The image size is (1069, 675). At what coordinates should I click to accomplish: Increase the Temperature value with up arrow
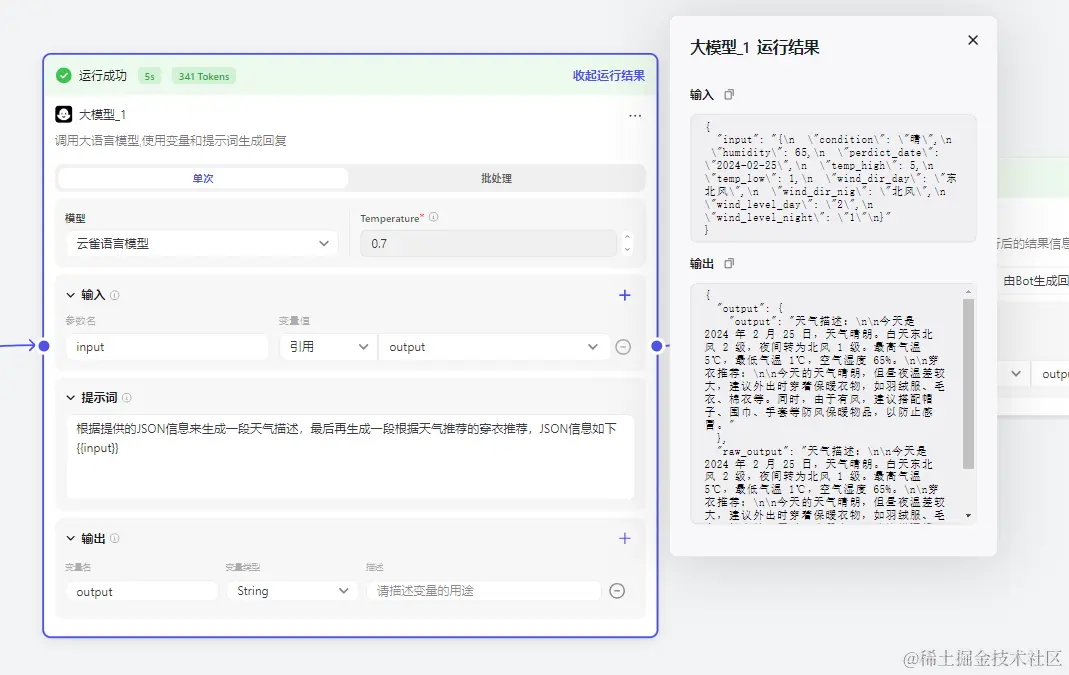pos(627,237)
